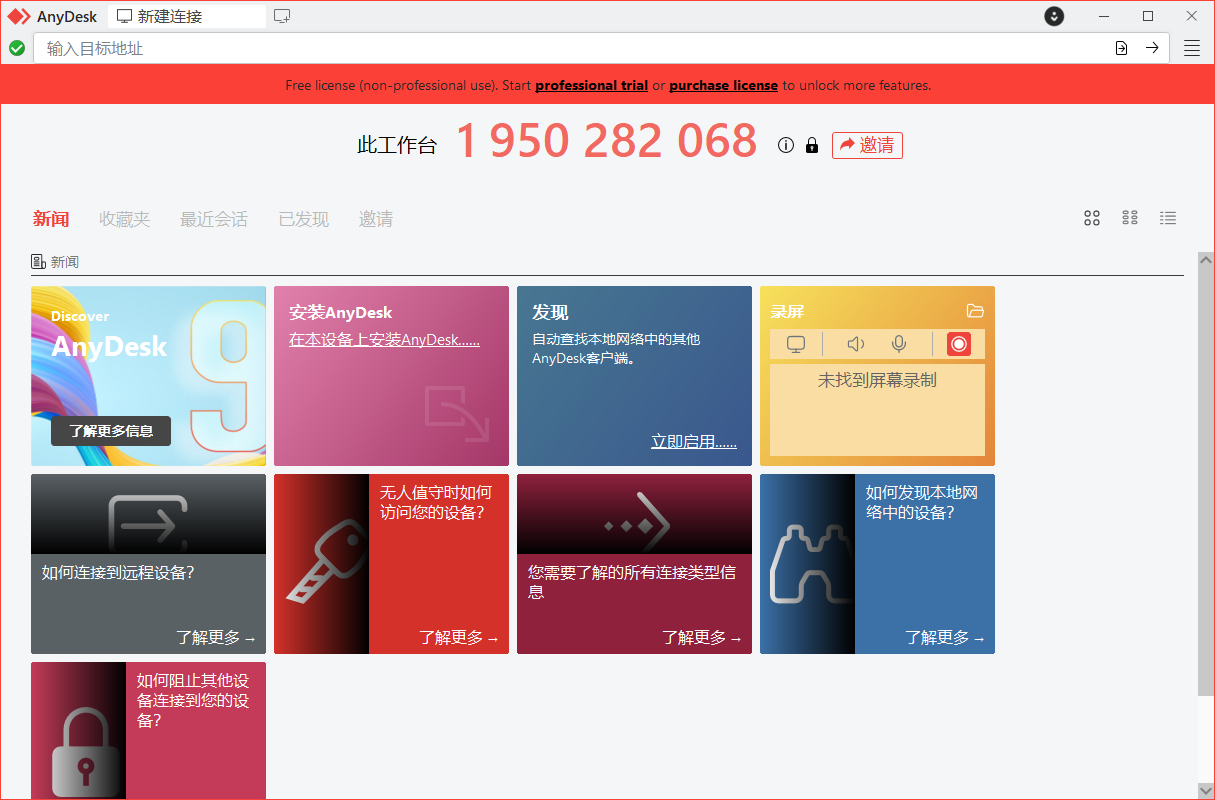
Task: Click the 此工作台 label
Action: tap(397, 145)
